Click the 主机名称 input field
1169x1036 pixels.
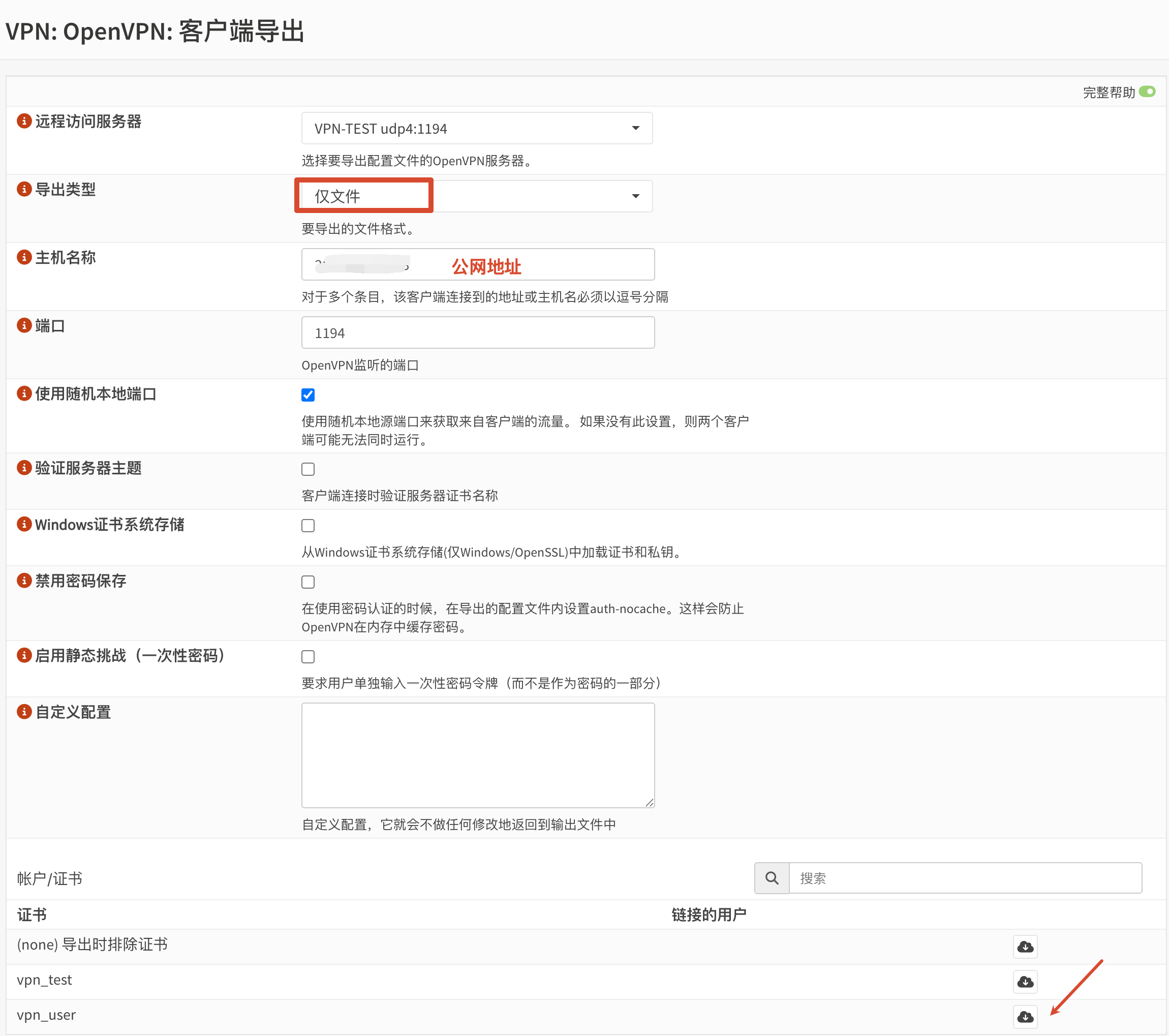coord(478,264)
